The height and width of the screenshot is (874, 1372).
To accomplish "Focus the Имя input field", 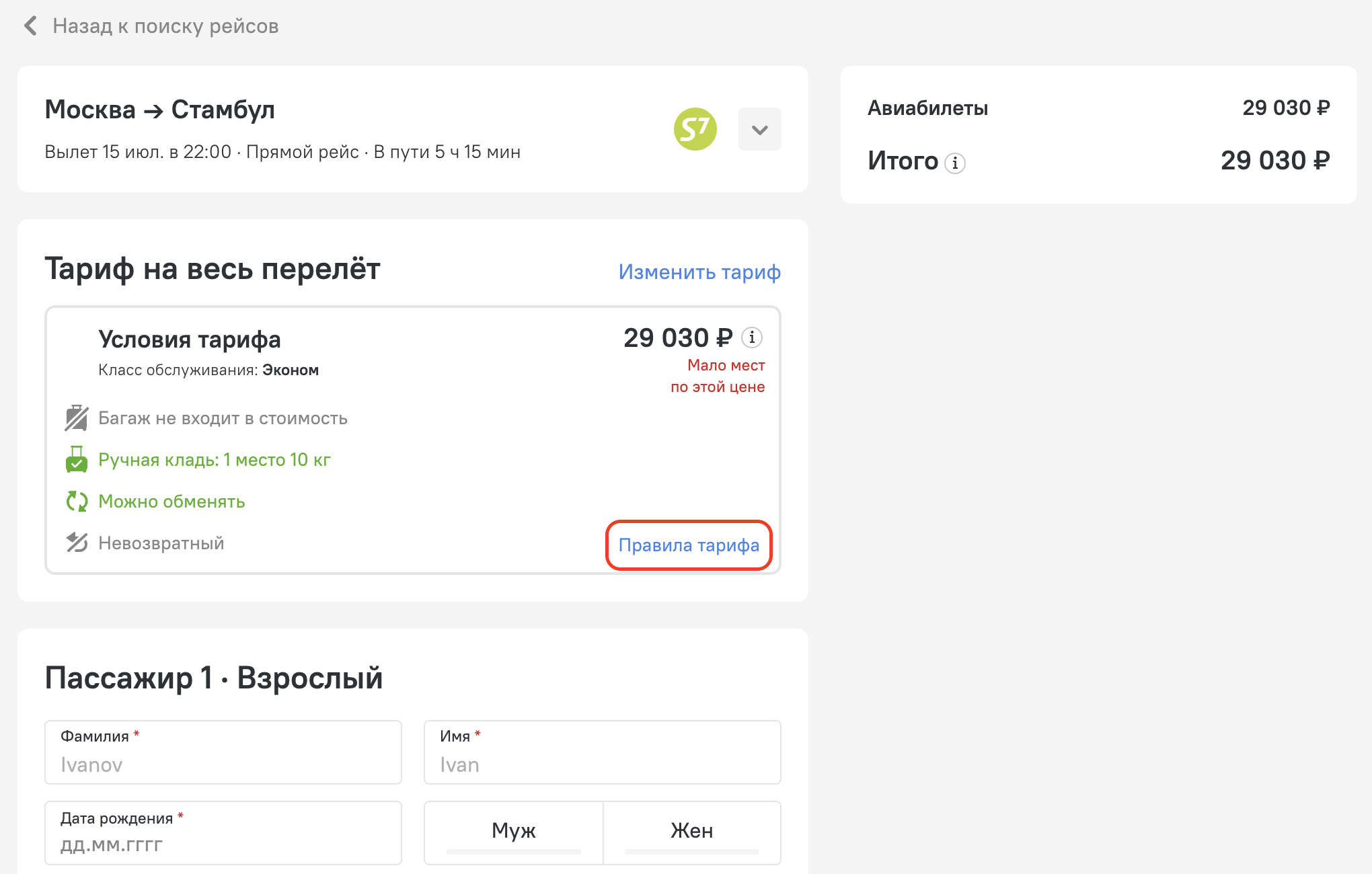I will (x=603, y=752).
